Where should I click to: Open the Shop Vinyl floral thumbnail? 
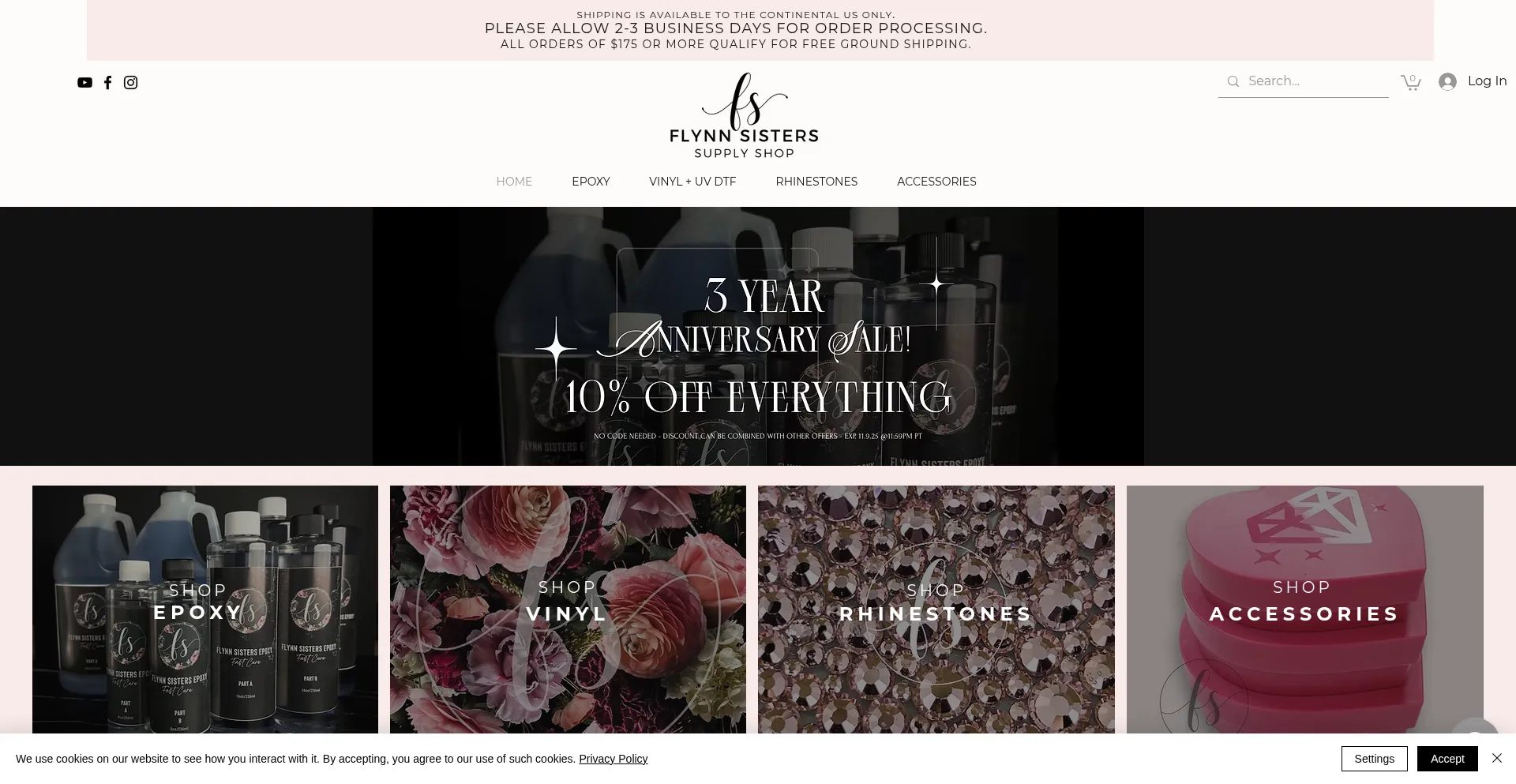[568, 610]
